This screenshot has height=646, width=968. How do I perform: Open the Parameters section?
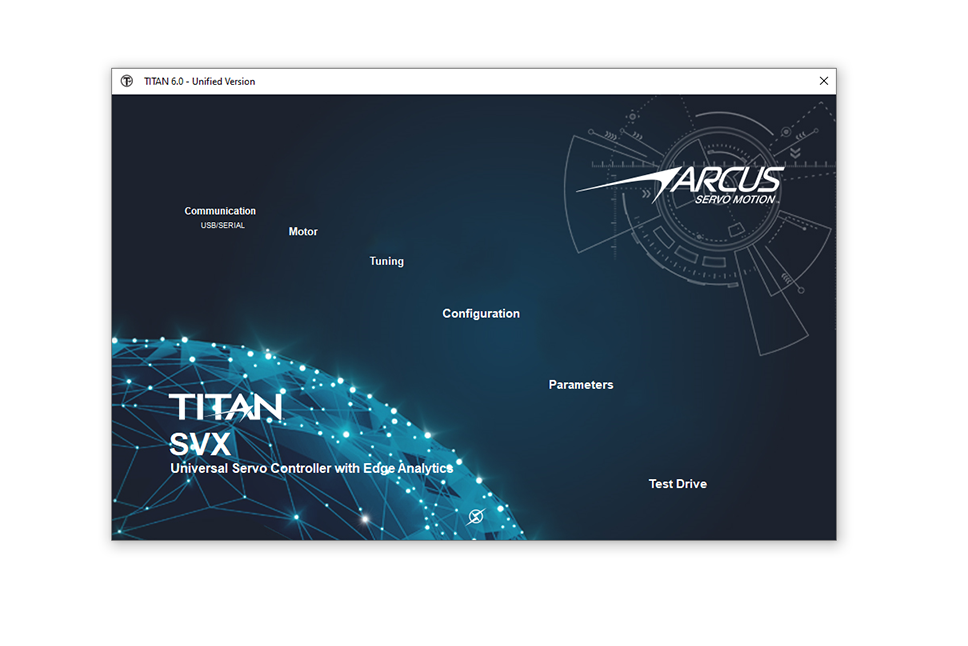581,385
